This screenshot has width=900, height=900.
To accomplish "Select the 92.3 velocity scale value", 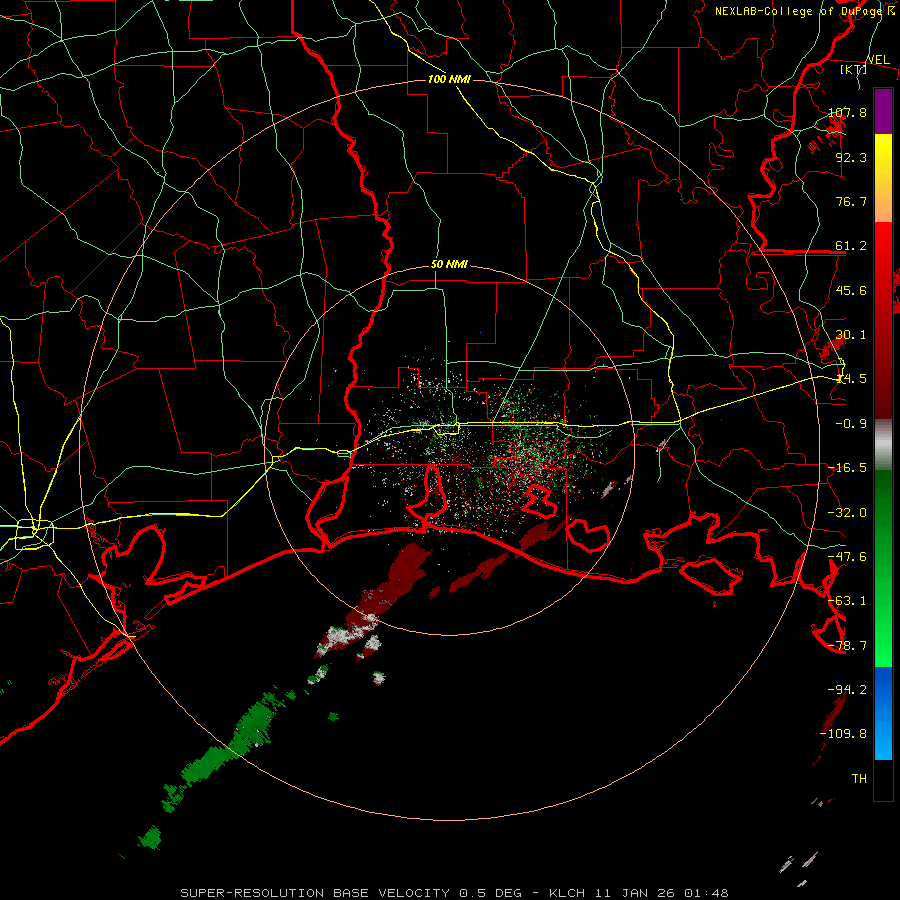I will tap(851, 157).
